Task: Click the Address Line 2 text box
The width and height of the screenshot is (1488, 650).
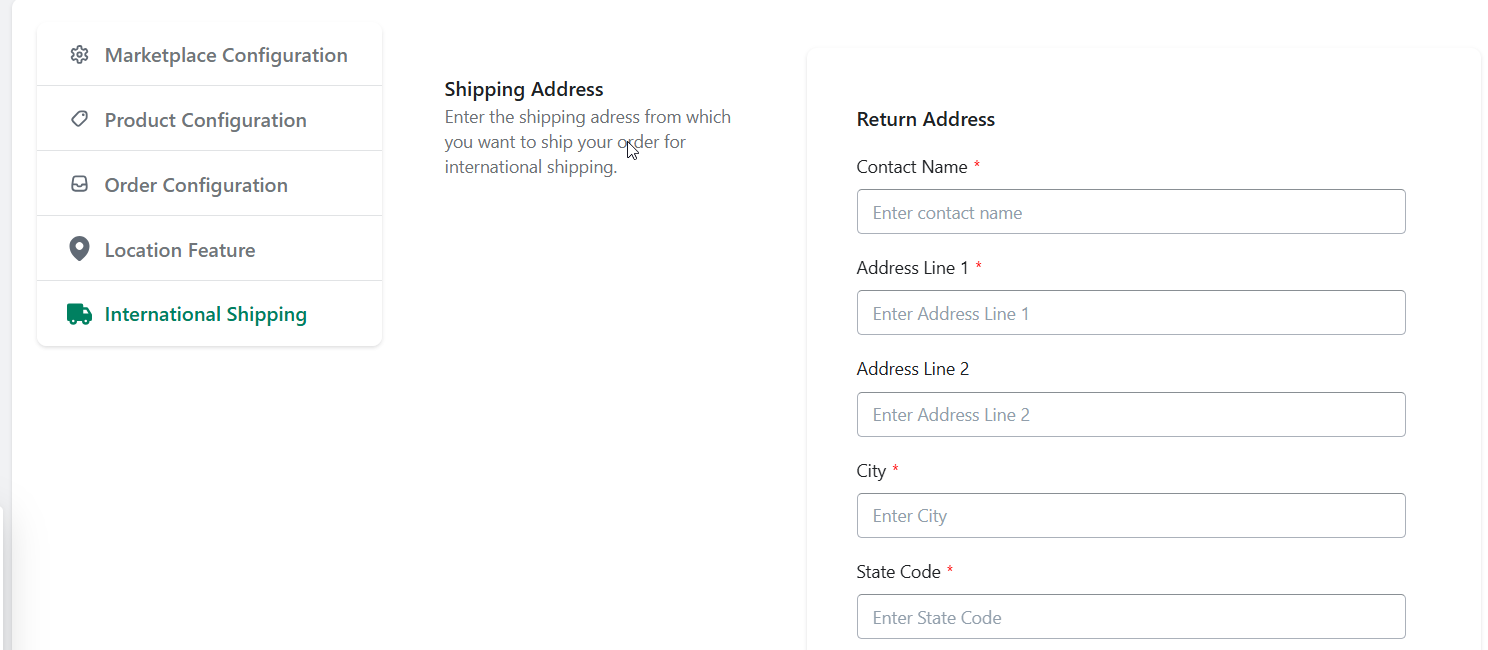Action: coord(1131,414)
